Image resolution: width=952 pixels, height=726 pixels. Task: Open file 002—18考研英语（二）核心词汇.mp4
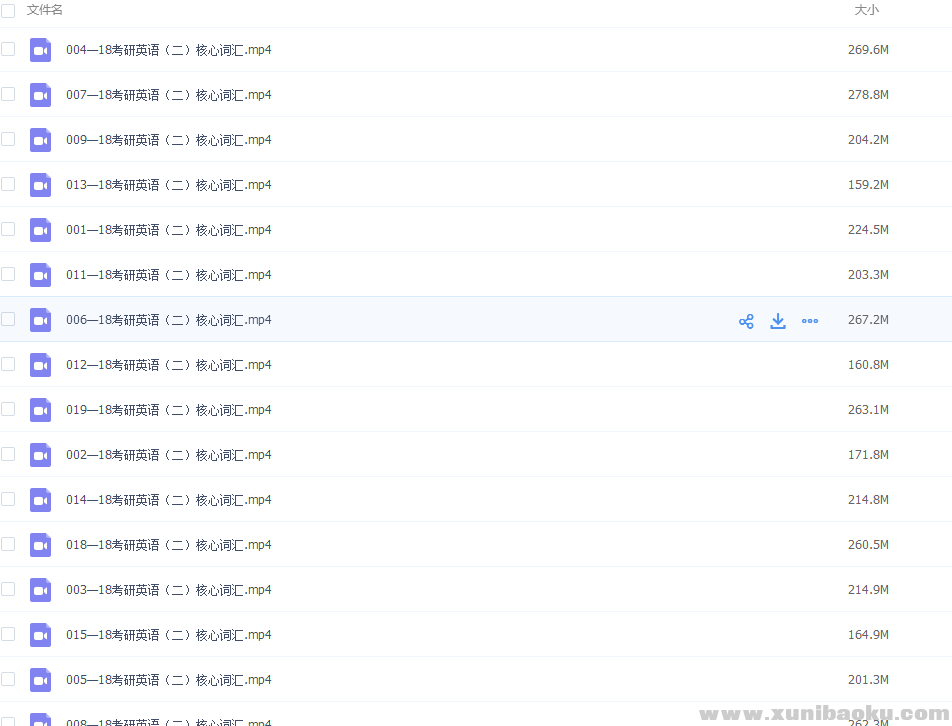coord(169,455)
